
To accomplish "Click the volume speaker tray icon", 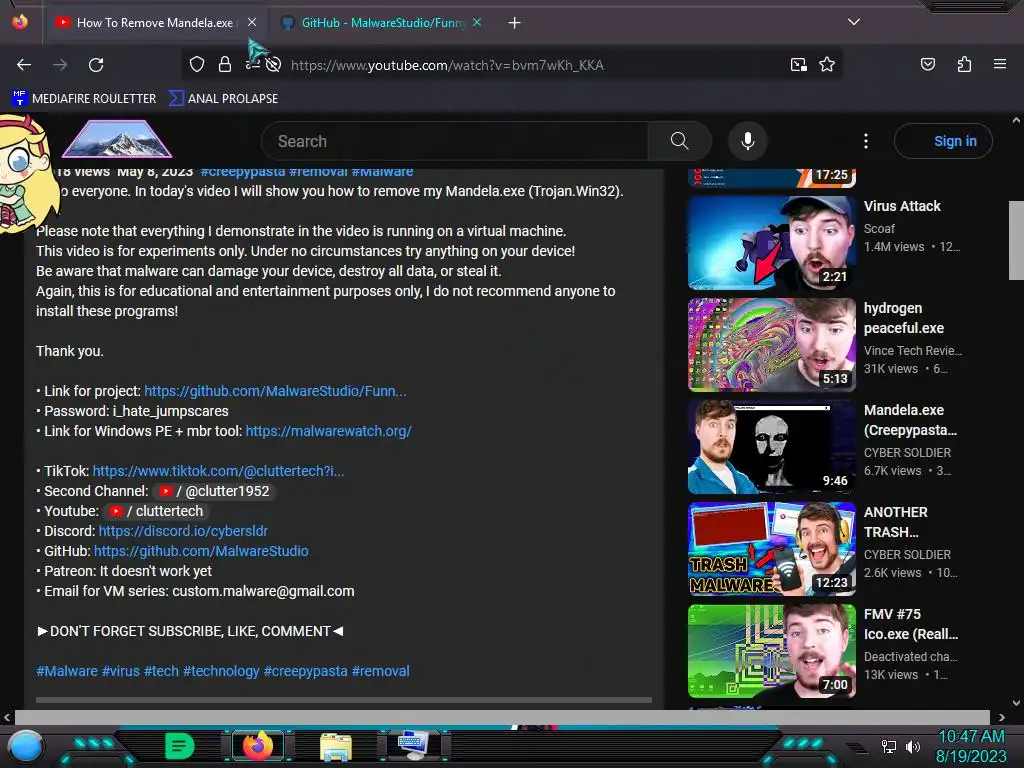I will tap(913, 746).
